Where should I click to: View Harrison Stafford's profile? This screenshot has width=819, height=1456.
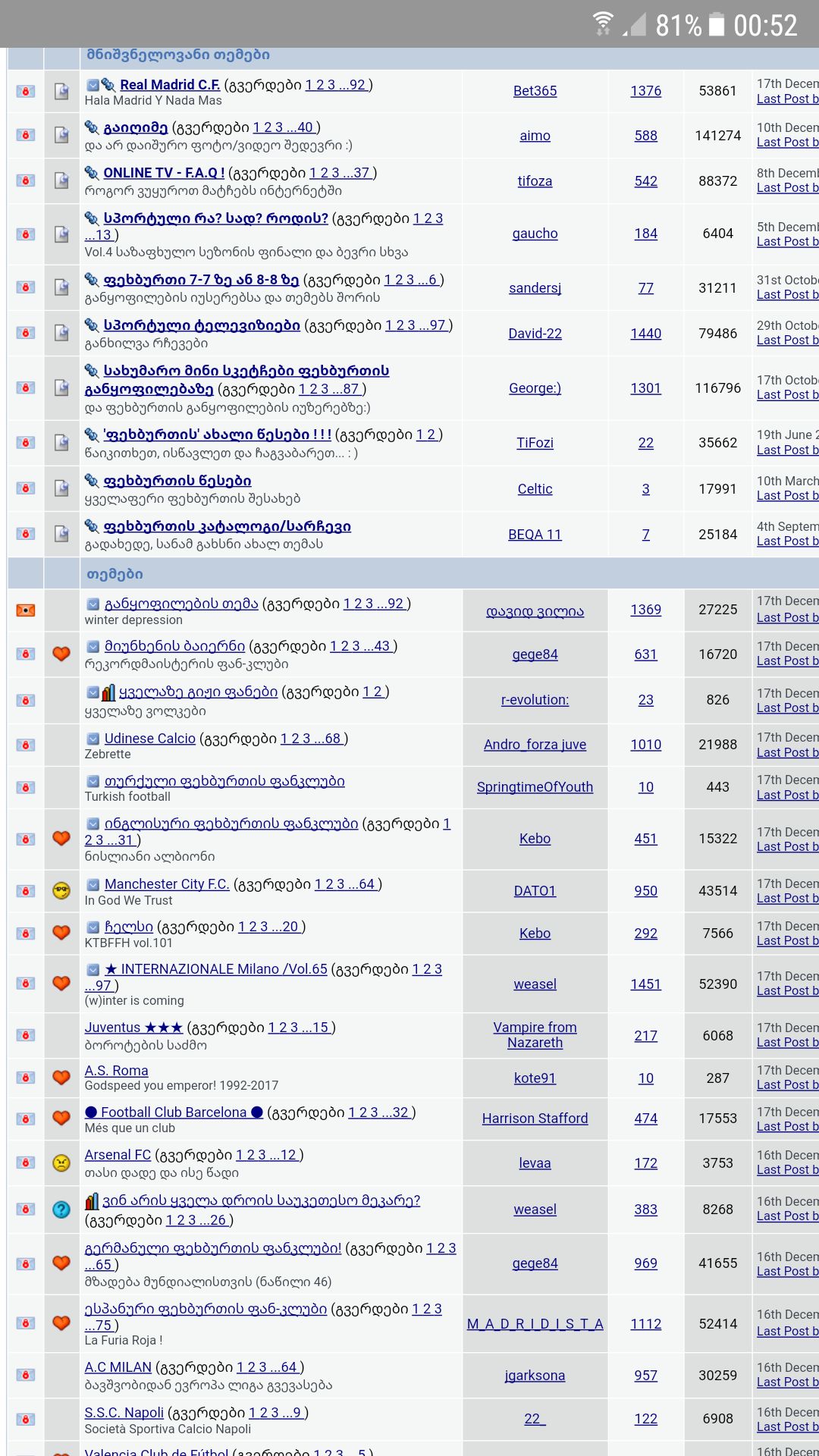(x=535, y=1119)
